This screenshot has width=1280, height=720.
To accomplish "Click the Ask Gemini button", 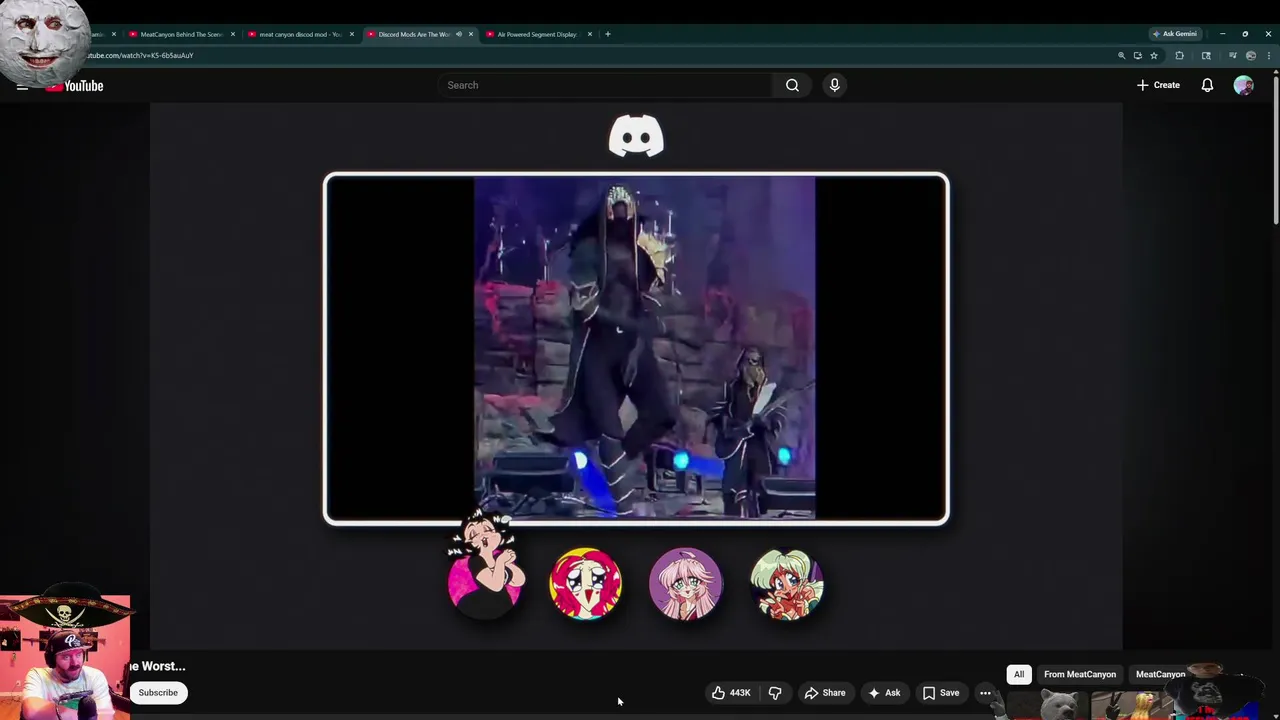I will (x=1175, y=34).
